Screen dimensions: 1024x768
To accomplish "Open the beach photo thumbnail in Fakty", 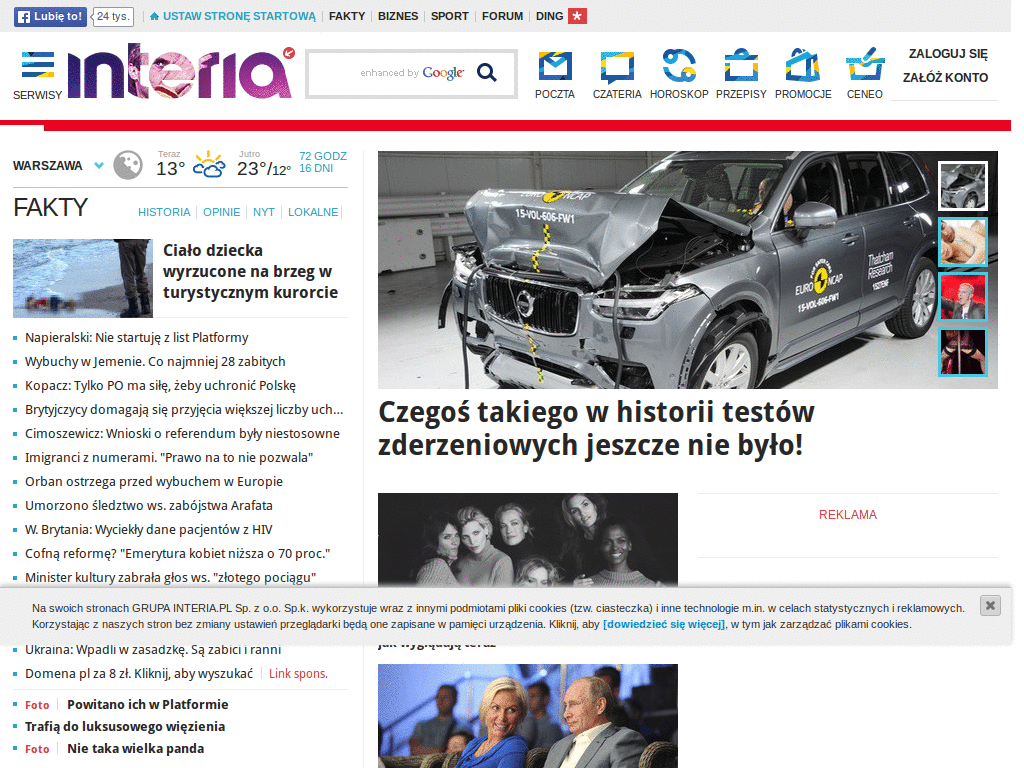I will click(x=83, y=278).
